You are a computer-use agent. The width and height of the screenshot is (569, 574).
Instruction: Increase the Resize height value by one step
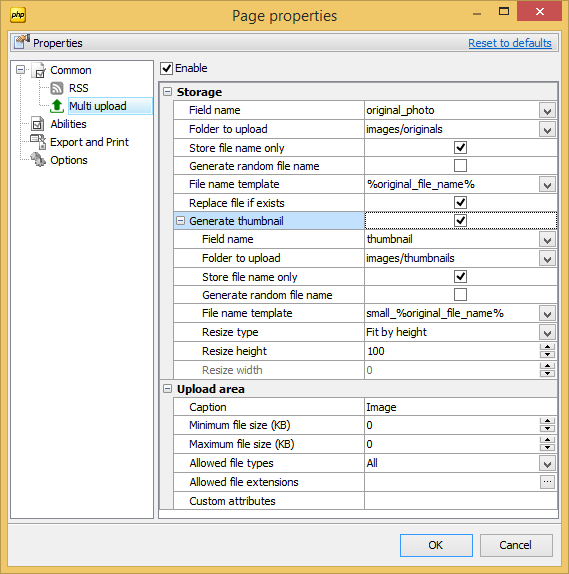(547, 347)
